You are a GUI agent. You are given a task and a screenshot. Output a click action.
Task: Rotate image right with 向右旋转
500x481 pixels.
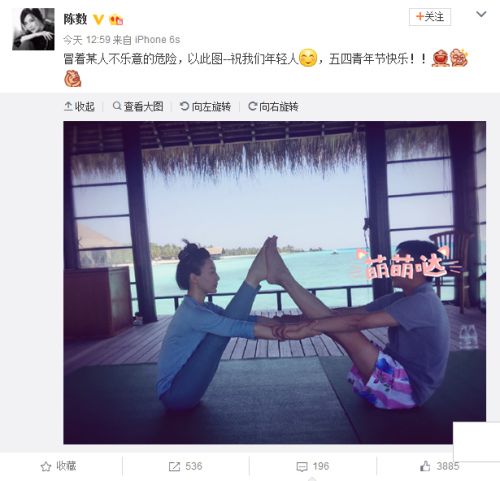(273, 107)
